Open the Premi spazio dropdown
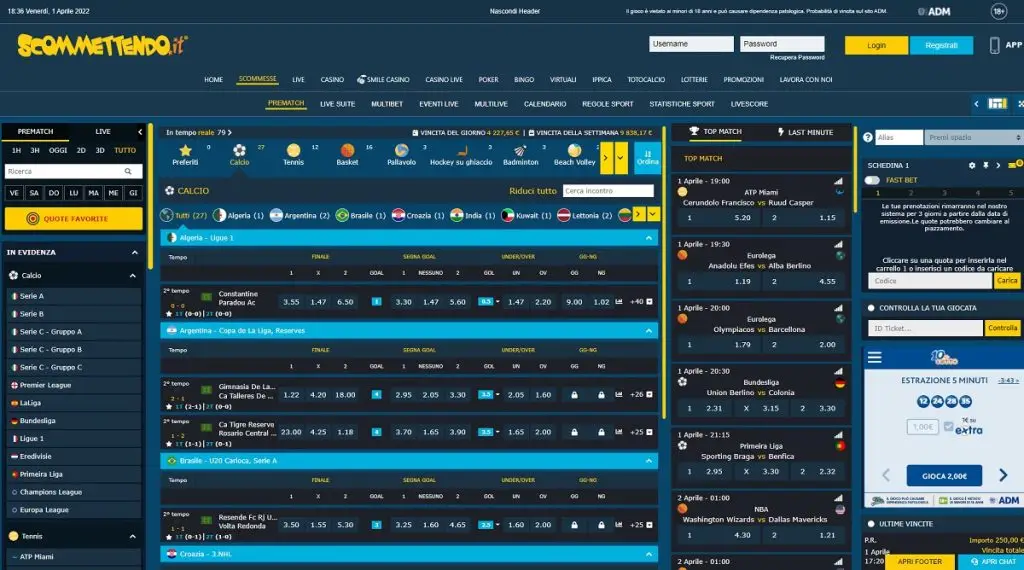1024x570 pixels. [973, 137]
